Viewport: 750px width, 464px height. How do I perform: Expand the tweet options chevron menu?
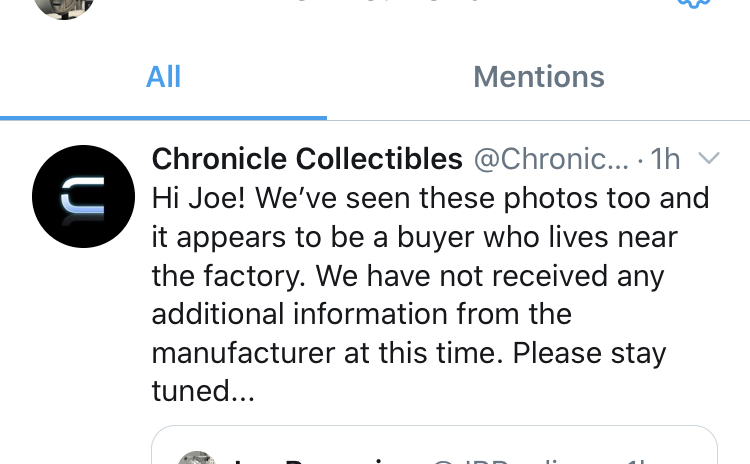tap(708, 157)
